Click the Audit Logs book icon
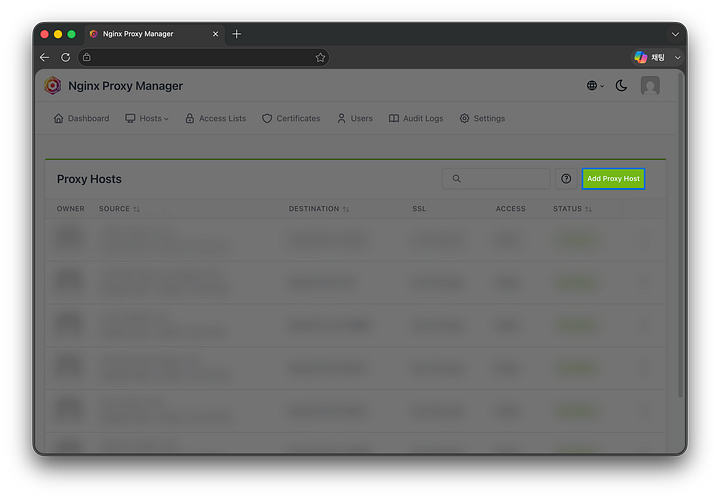 [394, 118]
